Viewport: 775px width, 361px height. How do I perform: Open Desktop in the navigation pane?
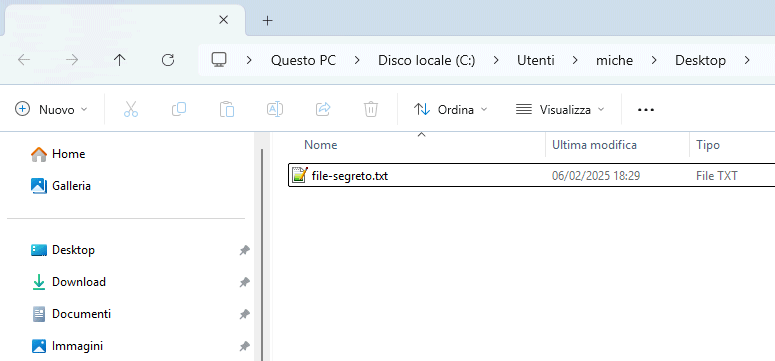pyautogui.click(x=63, y=250)
